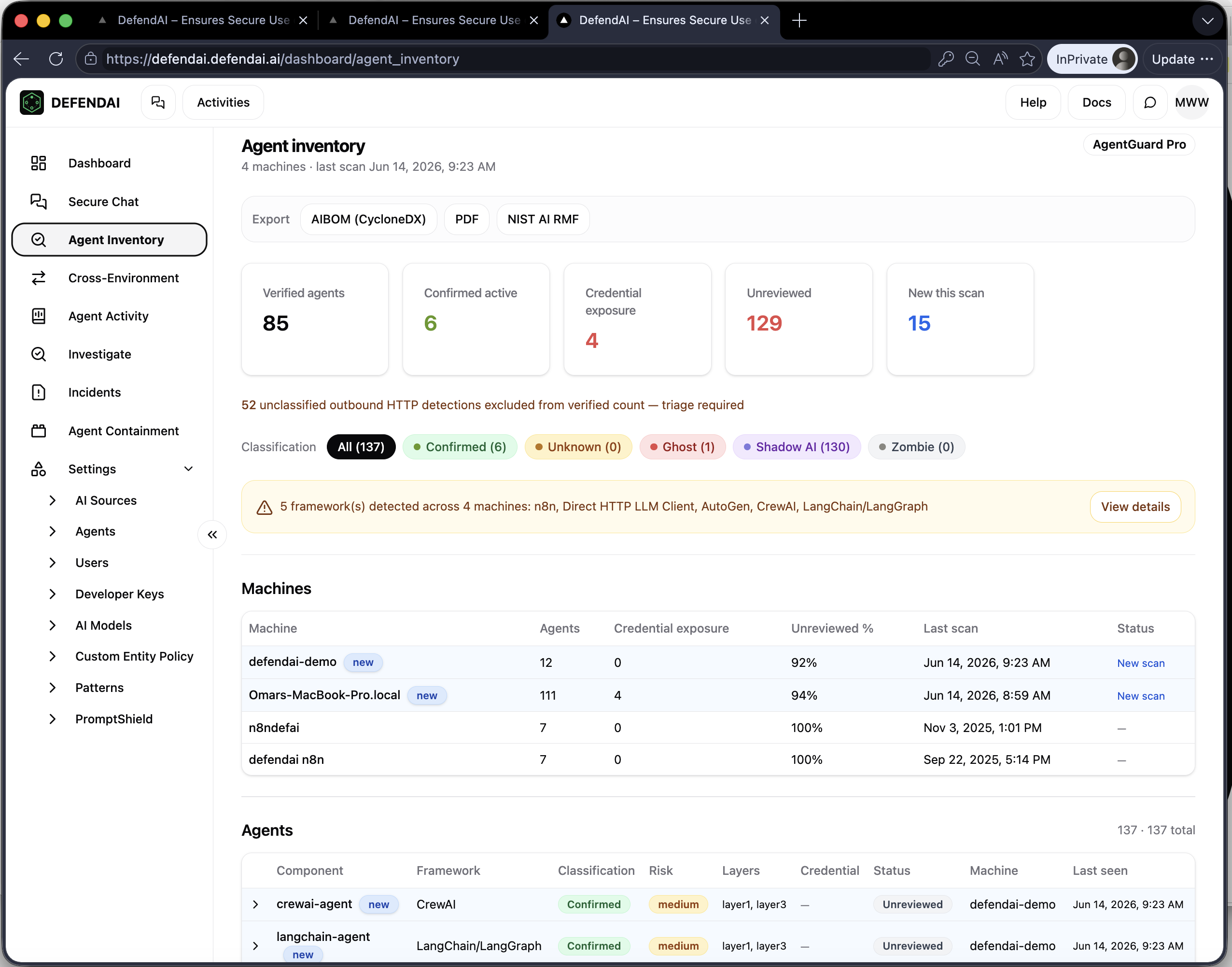Image resolution: width=1232 pixels, height=967 pixels.
Task: Switch to the first DefendAI browser tab
Action: pyautogui.click(x=203, y=20)
